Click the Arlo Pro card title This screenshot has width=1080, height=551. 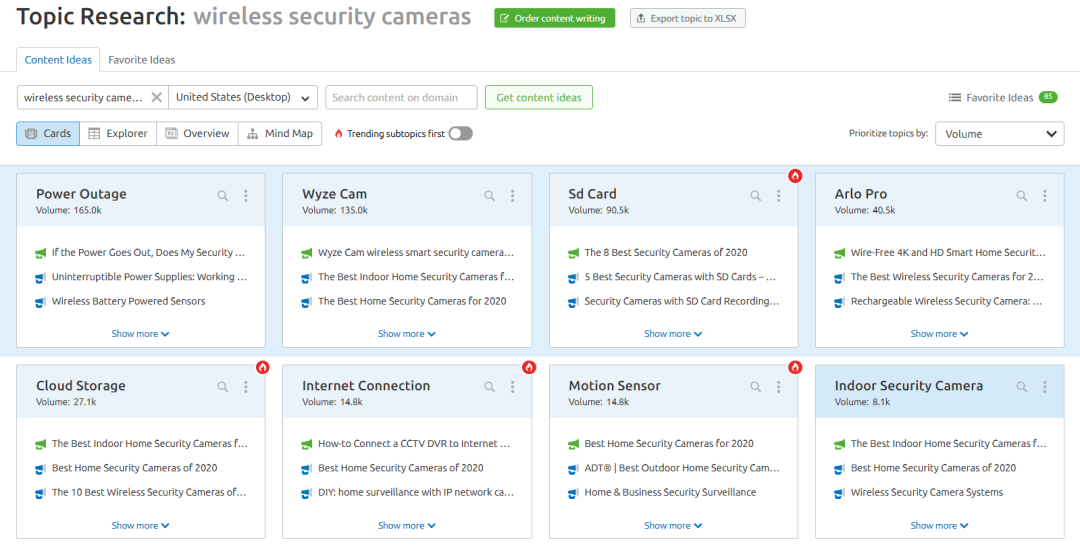(x=861, y=194)
